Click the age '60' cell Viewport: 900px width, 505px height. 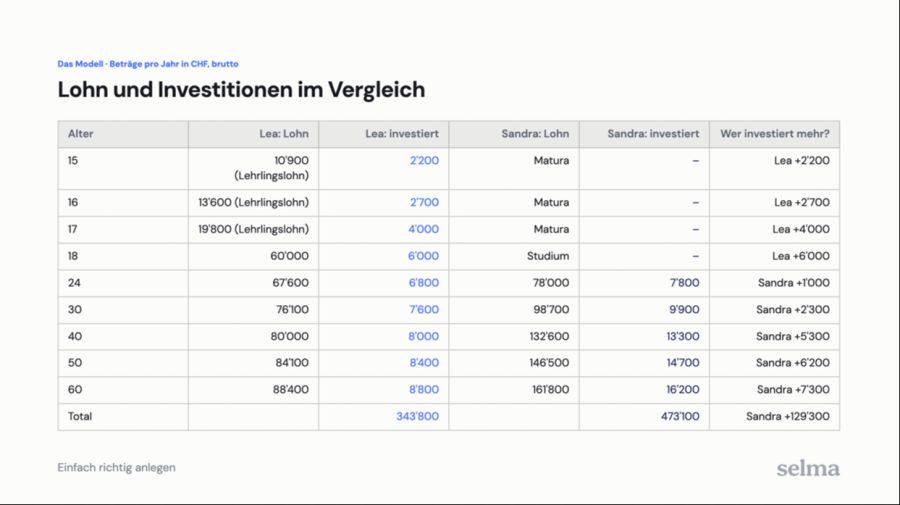pos(123,390)
